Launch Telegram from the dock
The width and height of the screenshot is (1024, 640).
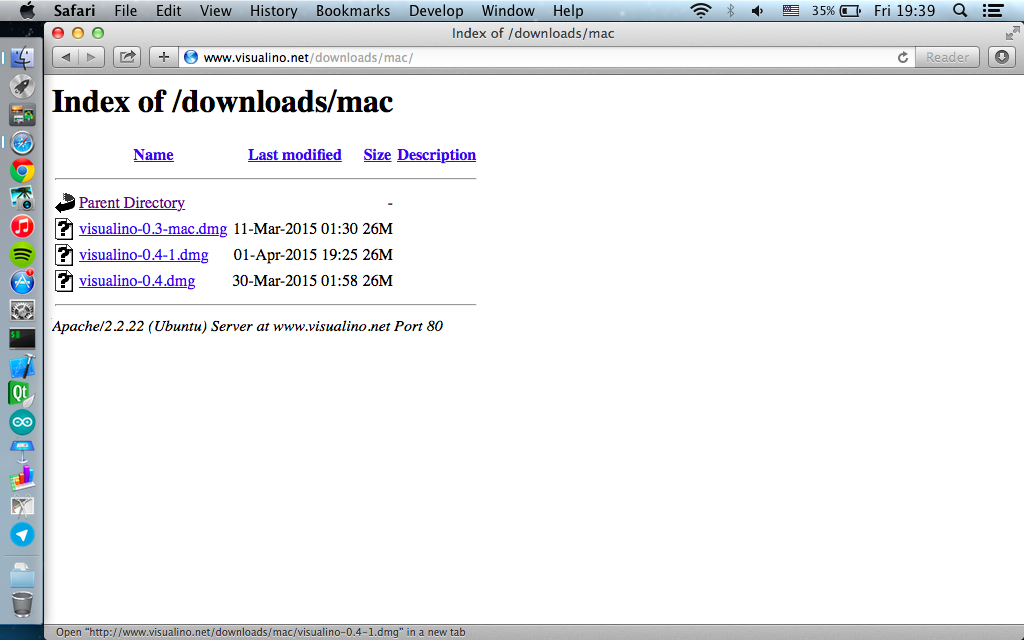(22, 535)
